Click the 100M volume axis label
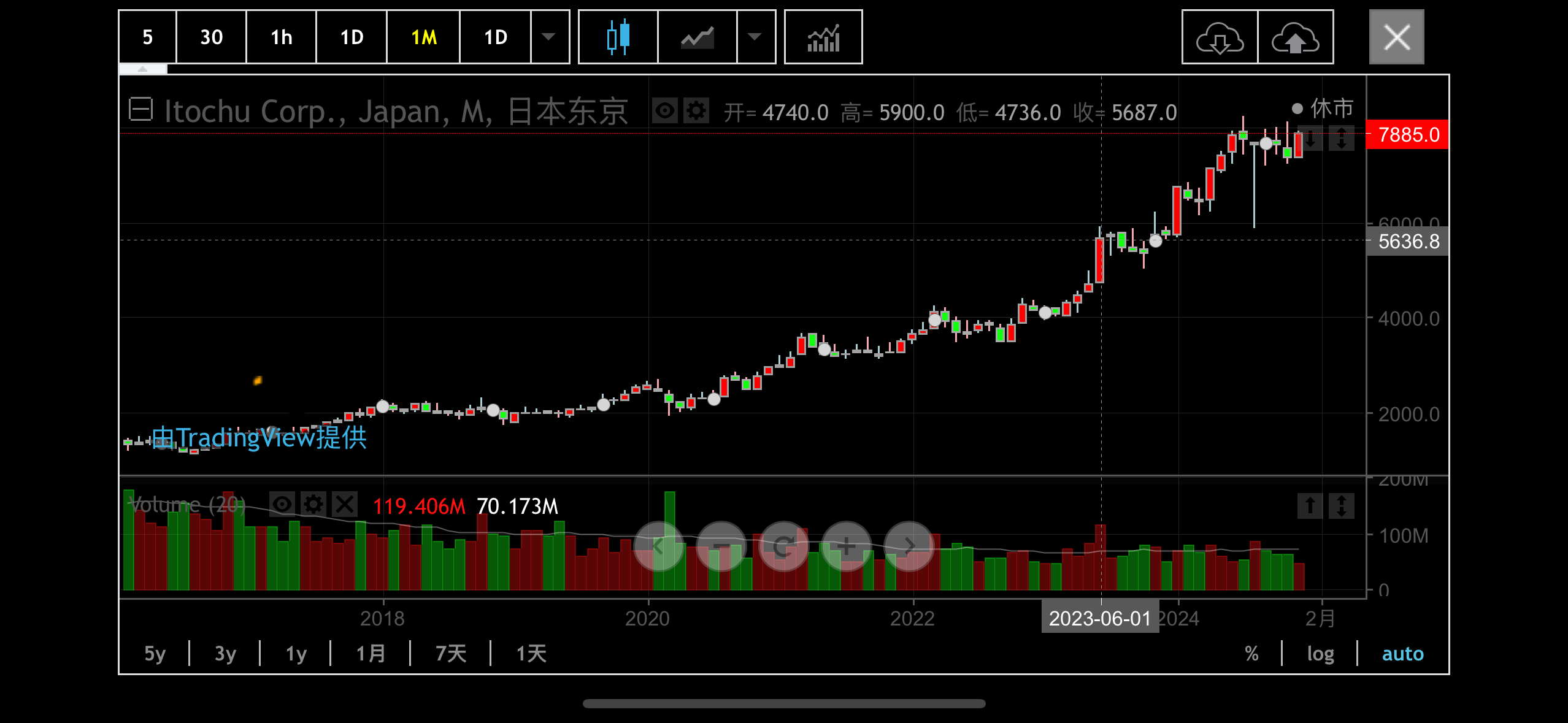This screenshot has height=723, width=1568. point(1404,536)
